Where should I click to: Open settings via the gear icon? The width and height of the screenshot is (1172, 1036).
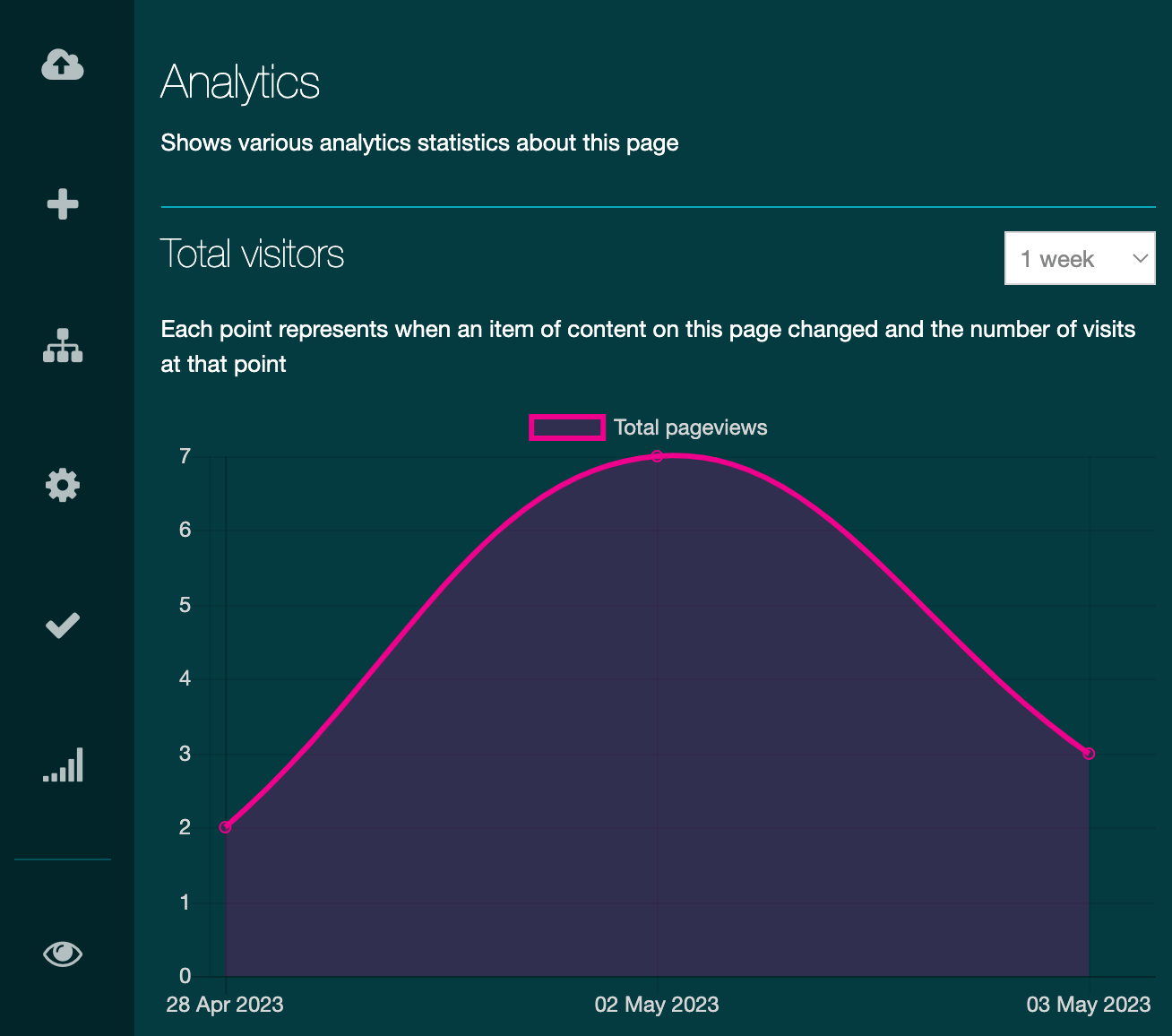[x=63, y=485]
